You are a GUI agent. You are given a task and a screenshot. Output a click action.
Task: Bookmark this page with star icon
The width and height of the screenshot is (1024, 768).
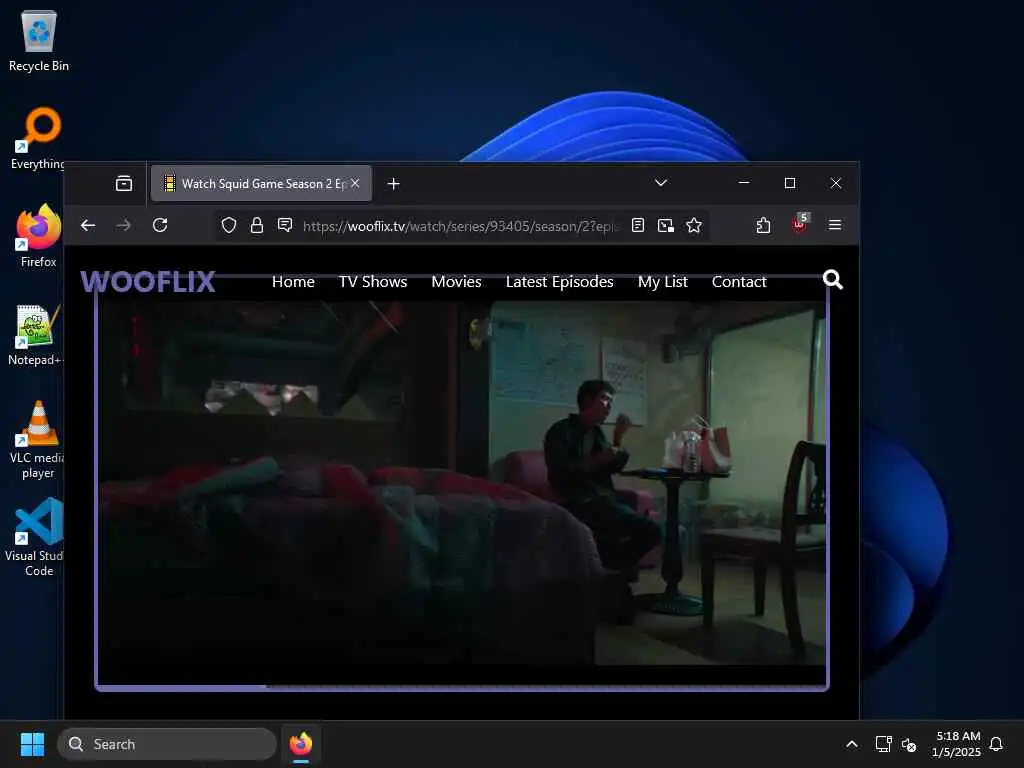(694, 225)
